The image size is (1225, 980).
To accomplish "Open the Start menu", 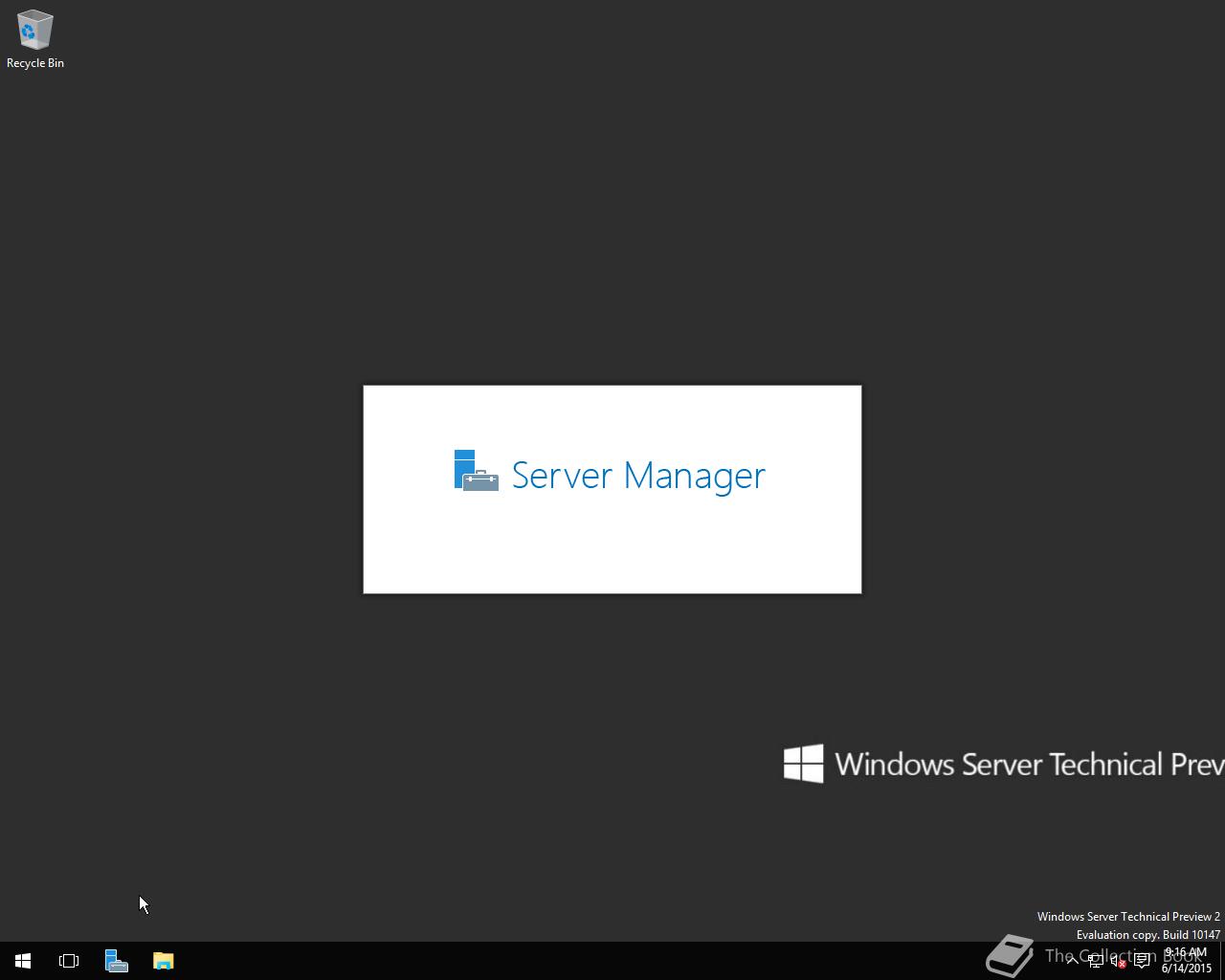I will click(23, 961).
